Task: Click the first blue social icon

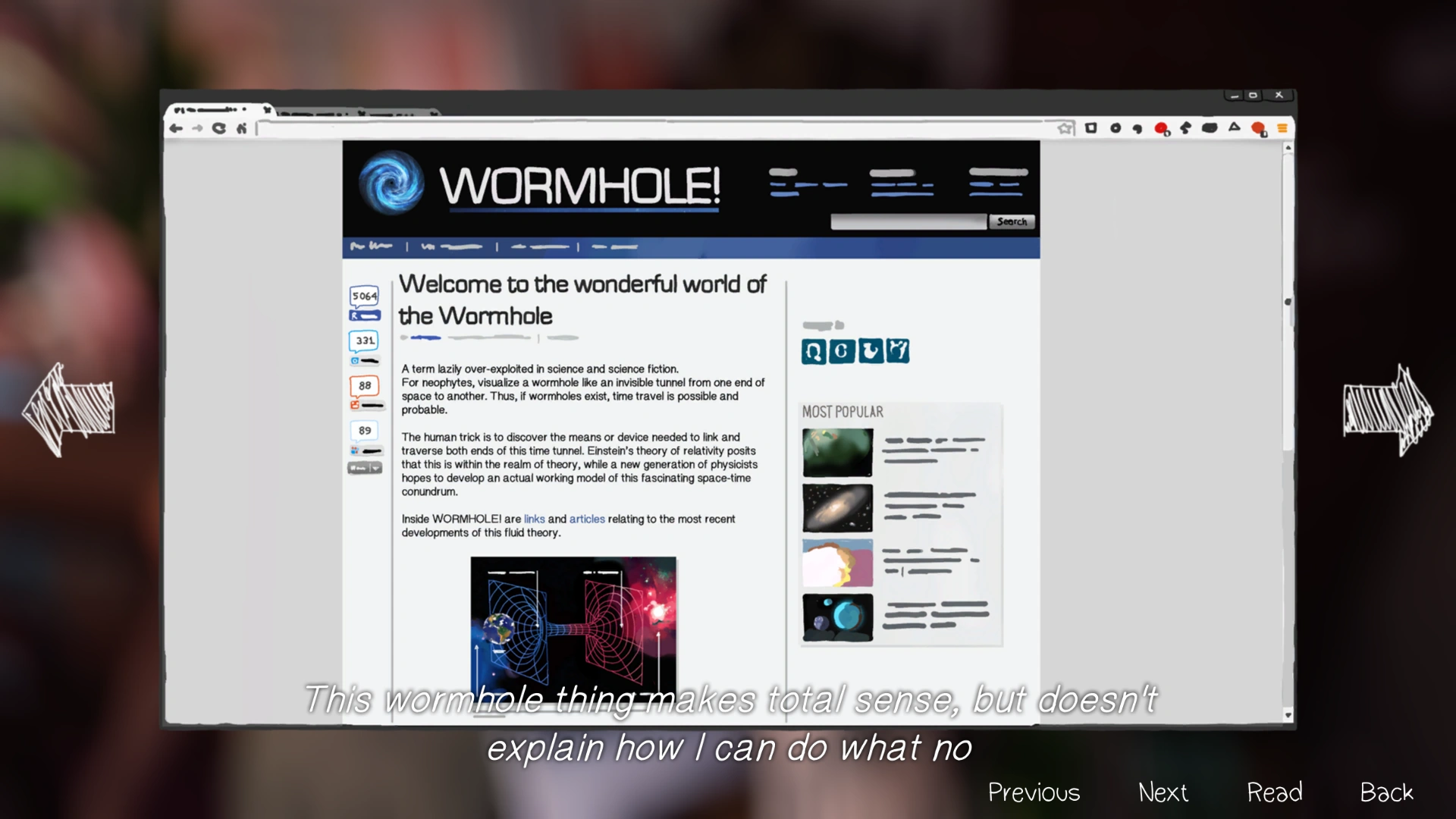Action: (x=814, y=351)
